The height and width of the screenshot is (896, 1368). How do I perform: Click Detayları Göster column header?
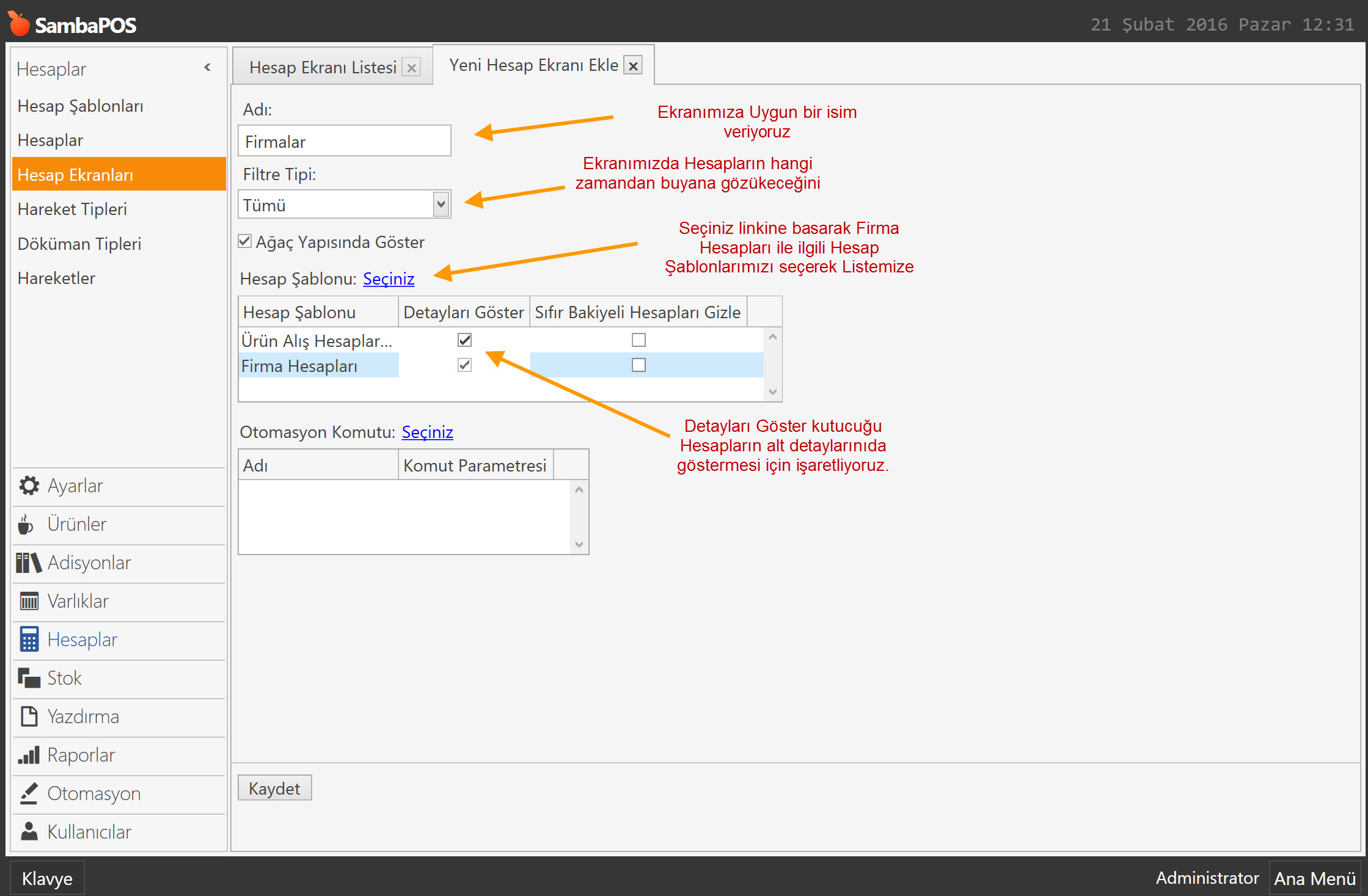pyautogui.click(x=464, y=312)
